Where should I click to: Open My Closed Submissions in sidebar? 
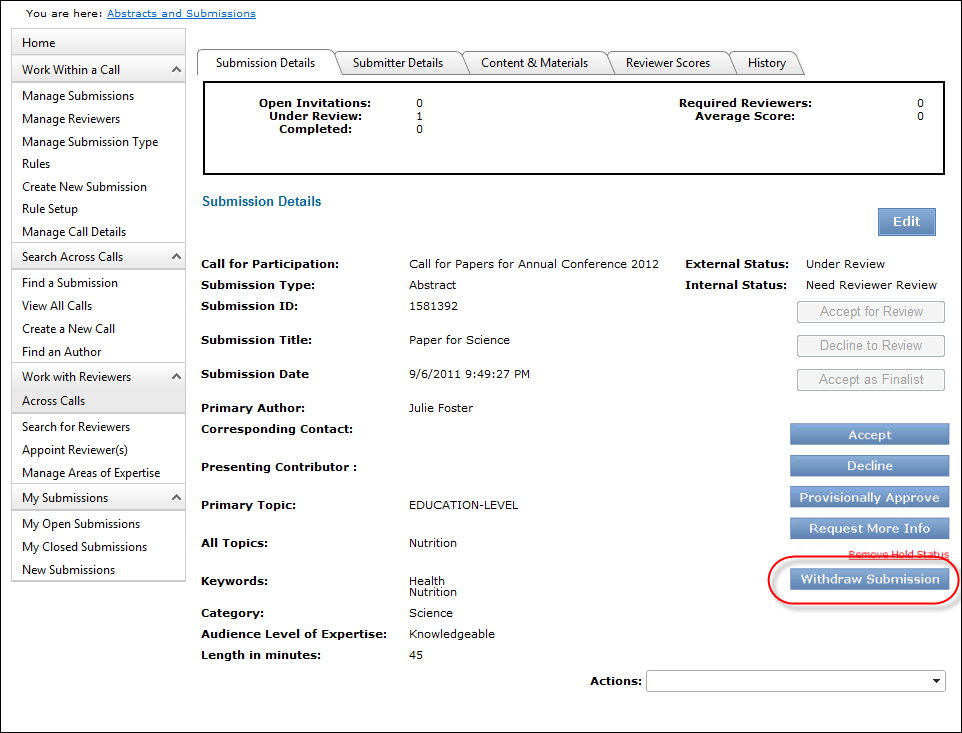pos(85,547)
